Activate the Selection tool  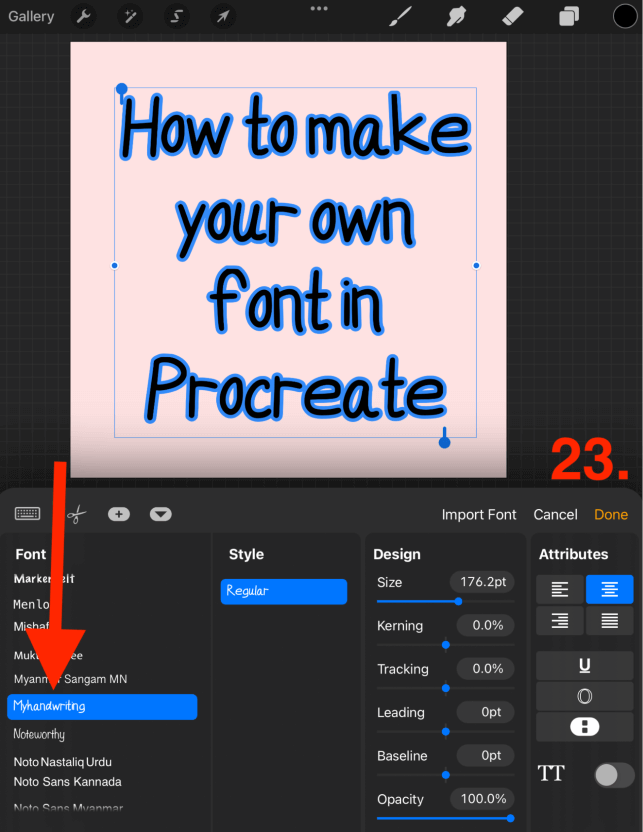(x=176, y=16)
